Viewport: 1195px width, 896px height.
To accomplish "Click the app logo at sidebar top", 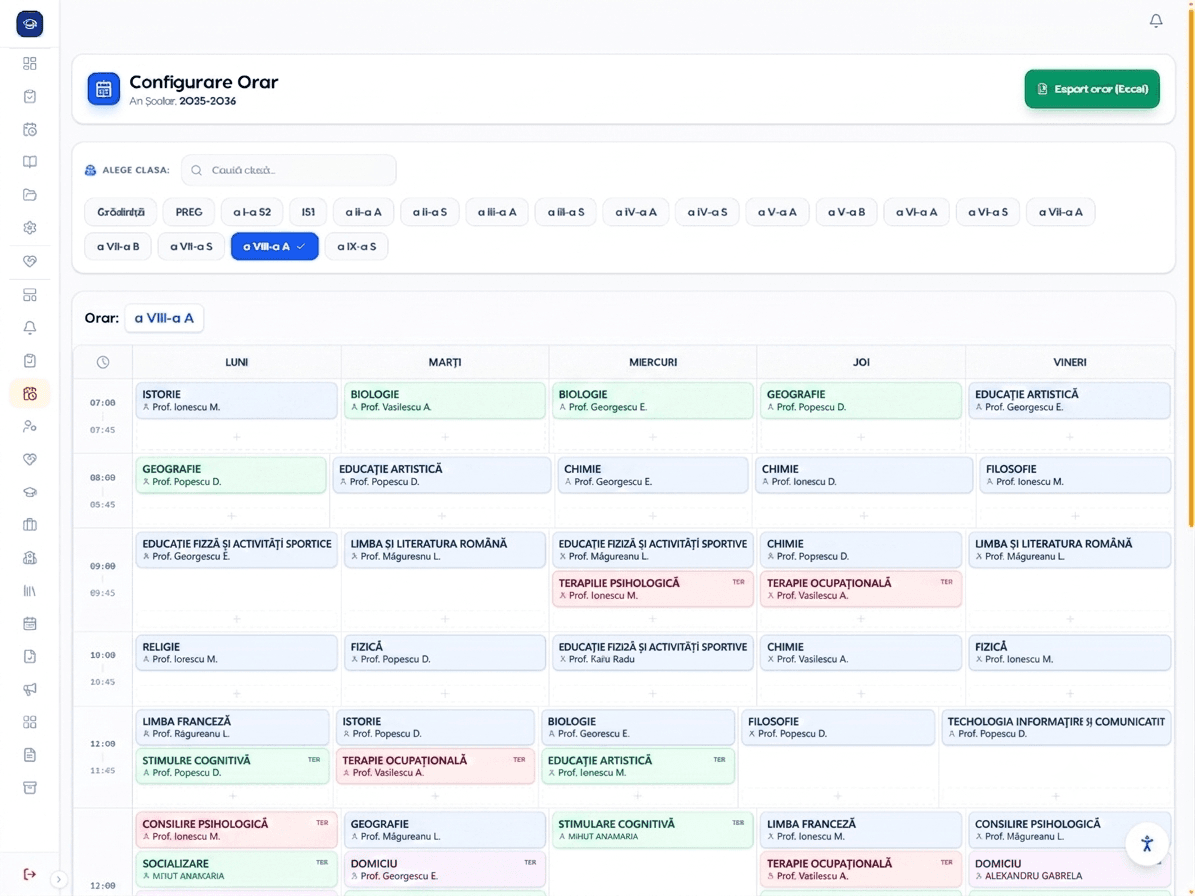I will tap(30, 24).
